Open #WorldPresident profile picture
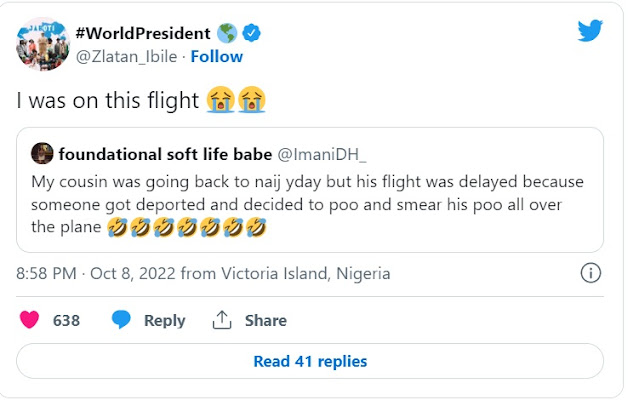Viewport: 639px width, 400px height. (40, 44)
